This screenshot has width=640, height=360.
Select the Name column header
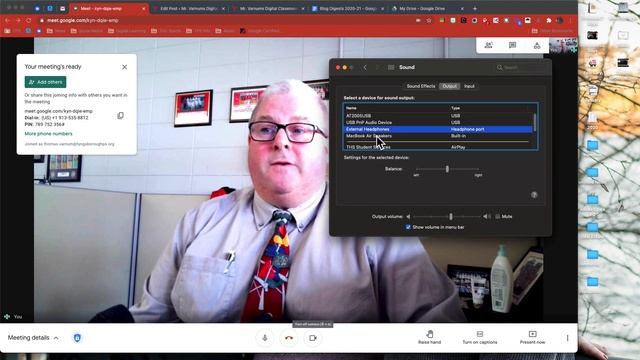(x=351, y=108)
